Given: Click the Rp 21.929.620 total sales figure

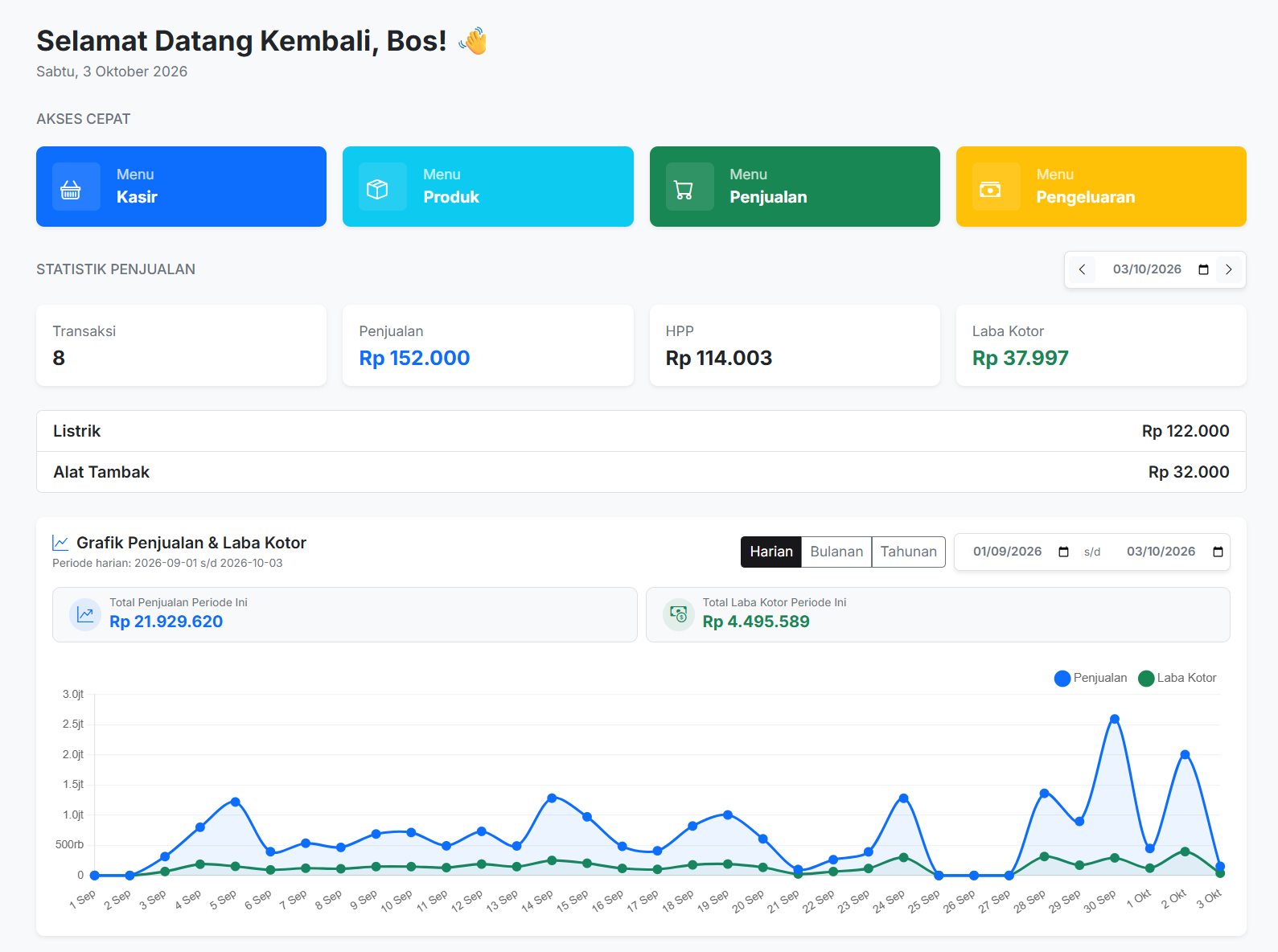Looking at the screenshot, I should pyautogui.click(x=166, y=622).
